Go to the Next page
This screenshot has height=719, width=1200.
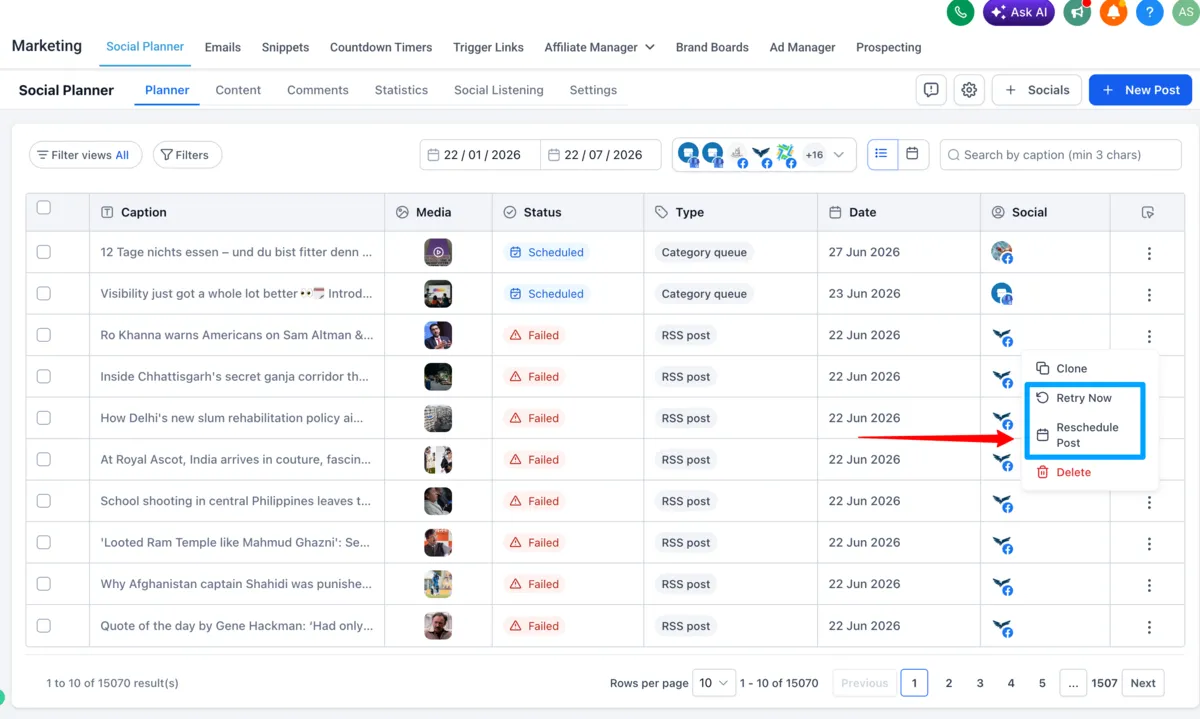click(1143, 683)
